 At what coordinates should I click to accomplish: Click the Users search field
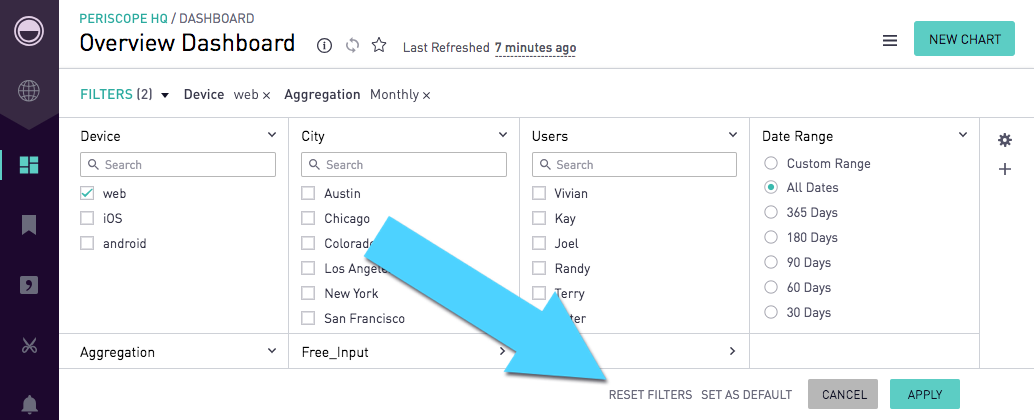coord(634,165)
